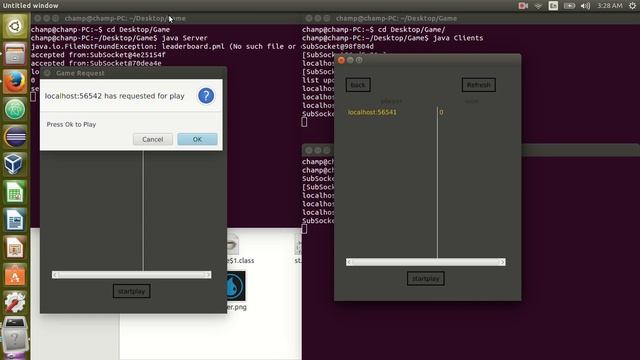Launch Firefox from the dock
Screen dimensions: 640x360
point(15,81)
